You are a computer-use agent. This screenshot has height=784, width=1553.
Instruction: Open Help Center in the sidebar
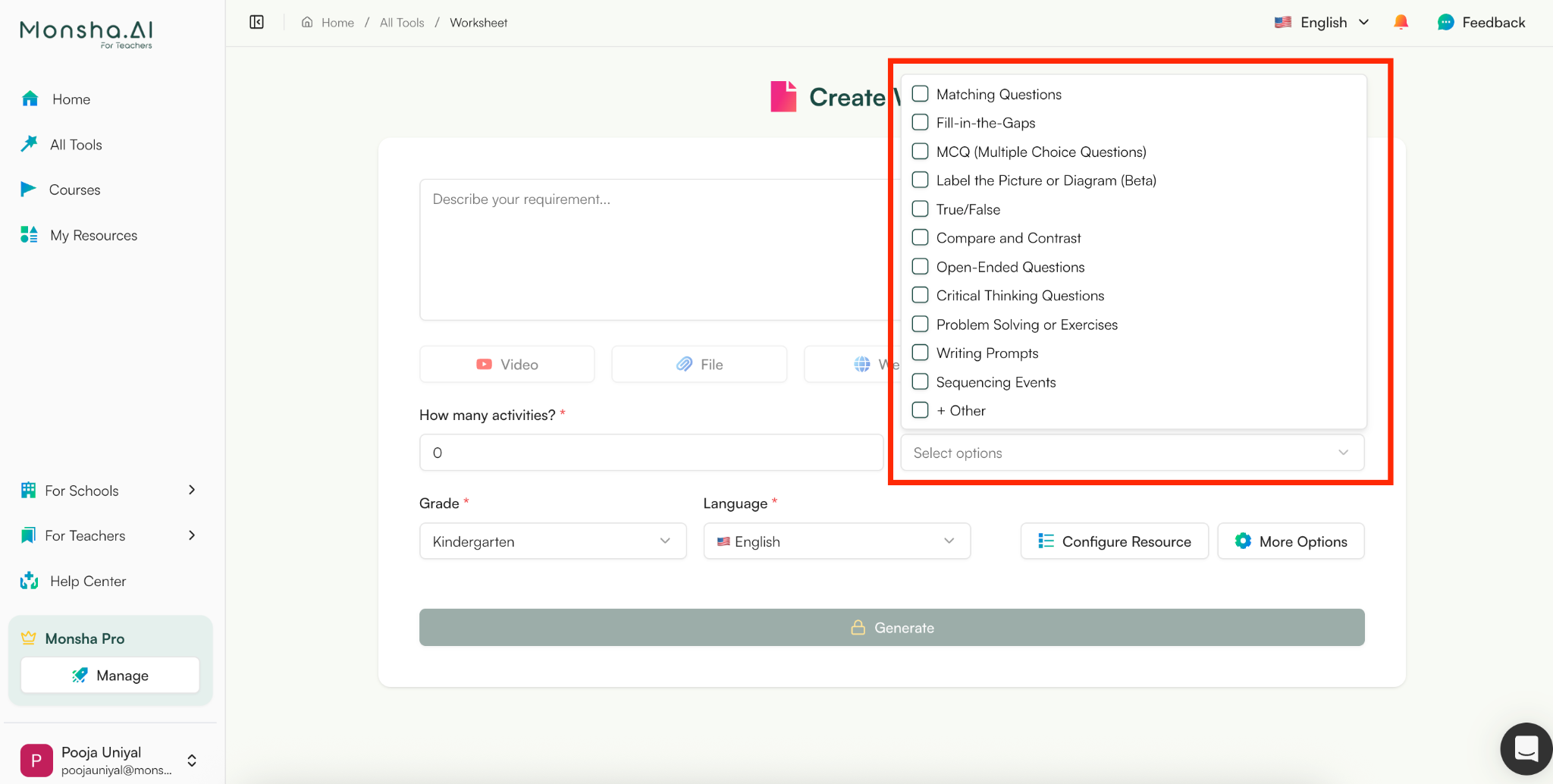(88, 581)
